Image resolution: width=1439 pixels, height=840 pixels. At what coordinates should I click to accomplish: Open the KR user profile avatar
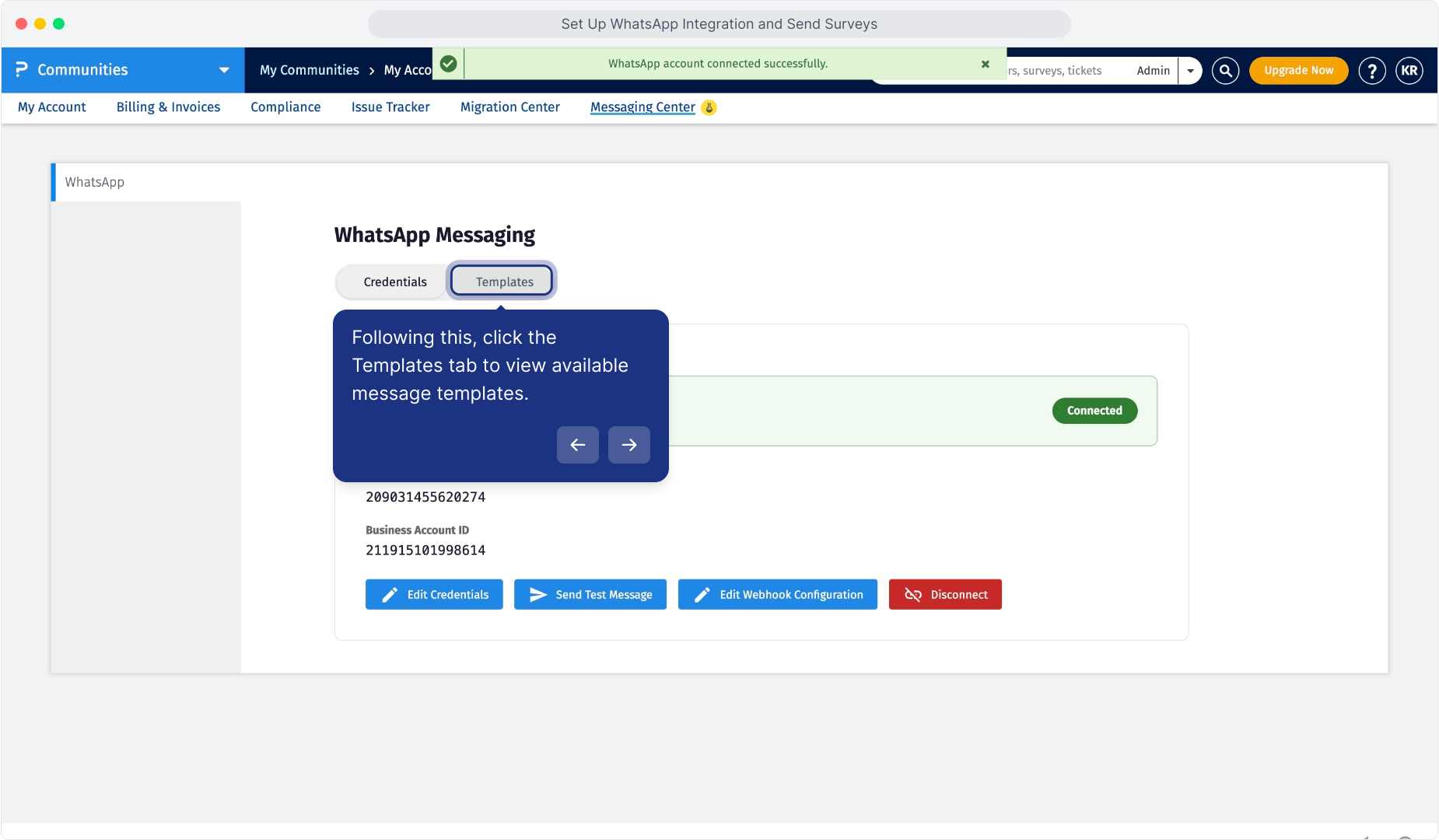pos(1409,71)
